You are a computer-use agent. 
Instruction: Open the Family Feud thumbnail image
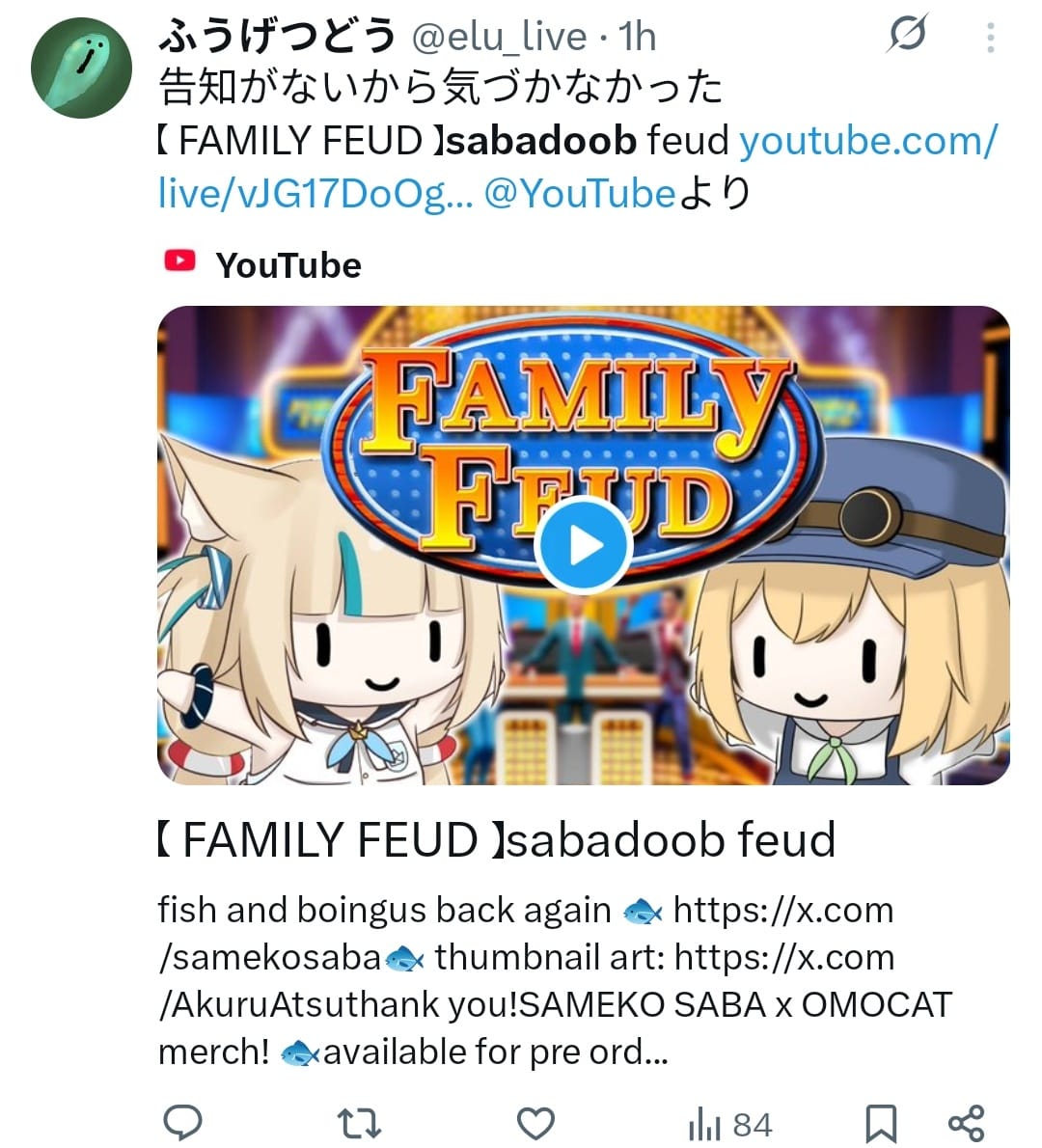point(584,545)
